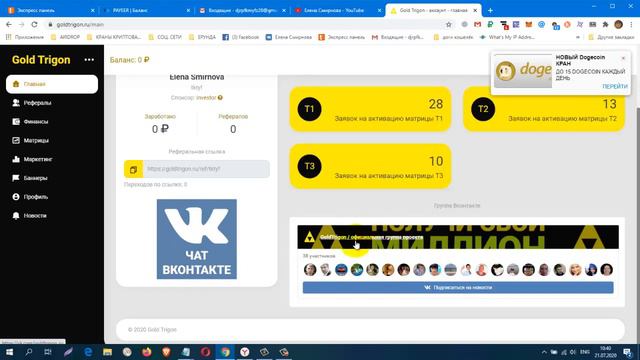Open the What's My IP Address bookmark

point(507,37)
